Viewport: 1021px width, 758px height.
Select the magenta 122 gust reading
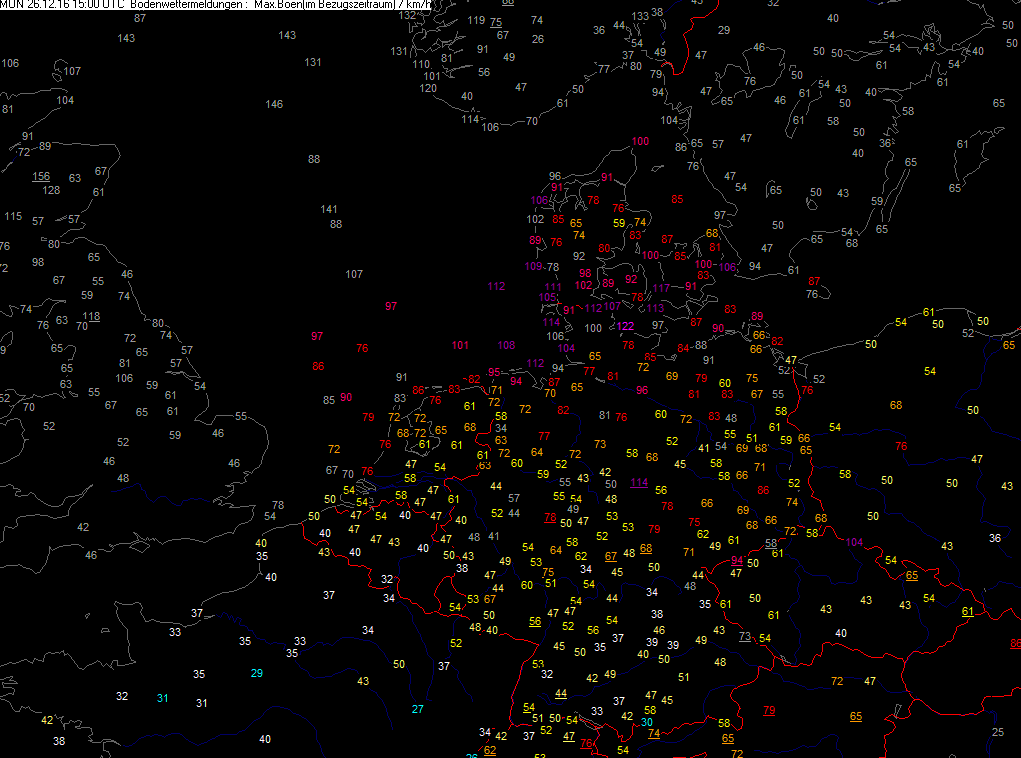pos(625,326)
